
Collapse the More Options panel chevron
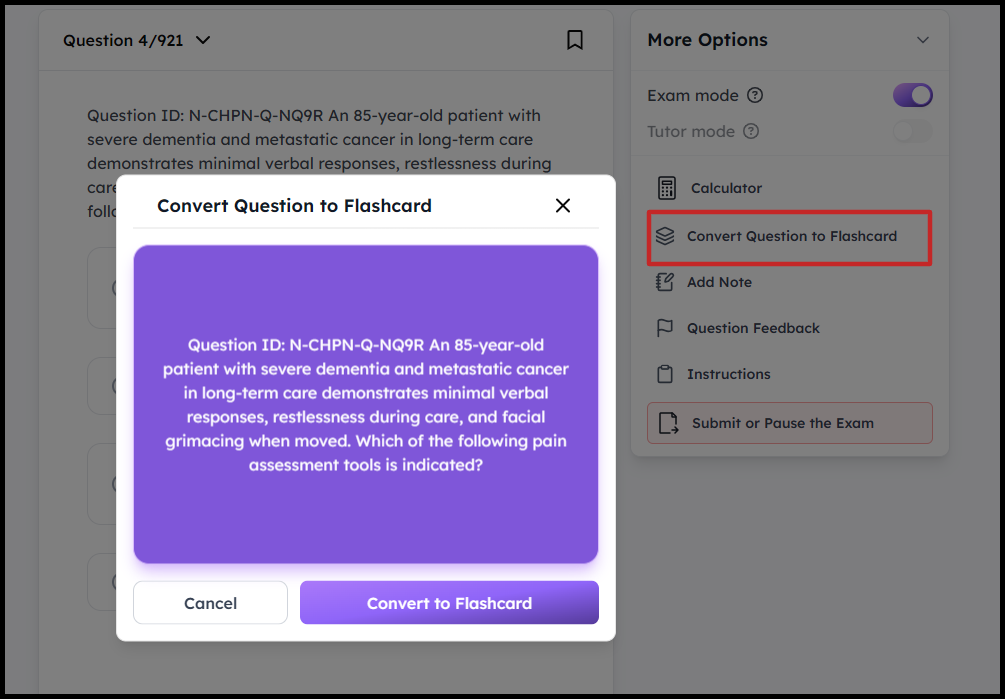pos(922,40)
